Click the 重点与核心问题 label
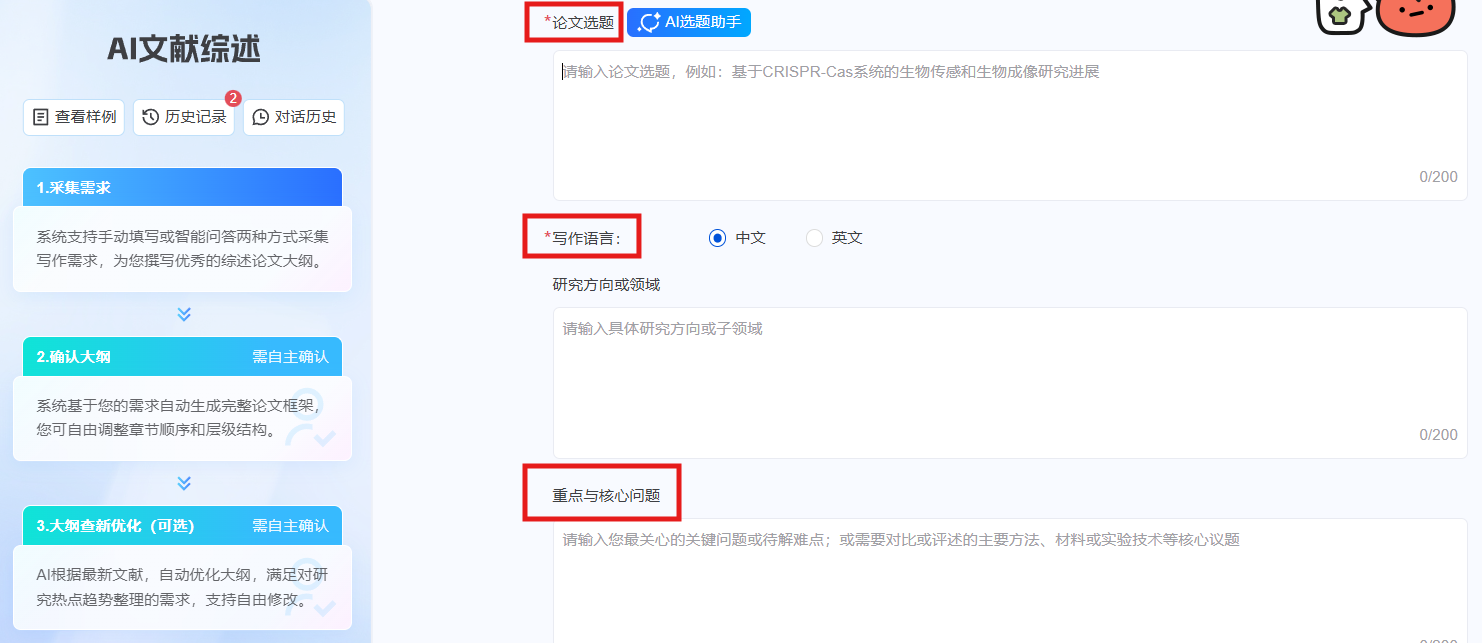Image resolution: width=1482 pixels, height=643 pixels. click(x=606, y=495)
